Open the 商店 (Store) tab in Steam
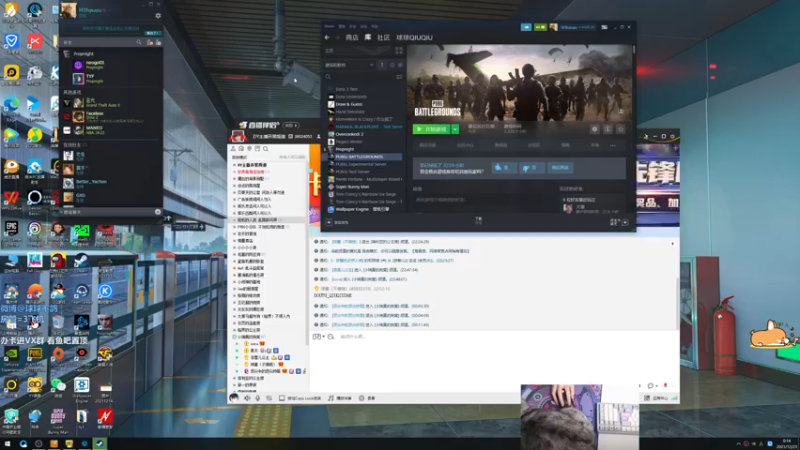The image size is (800, 450). [x=352, y=37]
